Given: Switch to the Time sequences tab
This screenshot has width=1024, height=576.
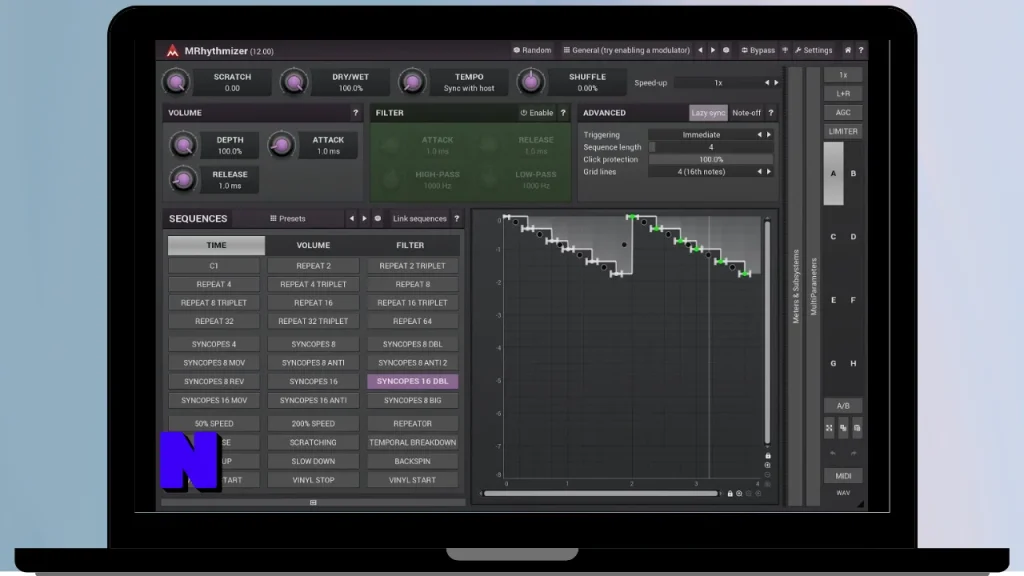Looking at the screenshot, I should 216,245.
